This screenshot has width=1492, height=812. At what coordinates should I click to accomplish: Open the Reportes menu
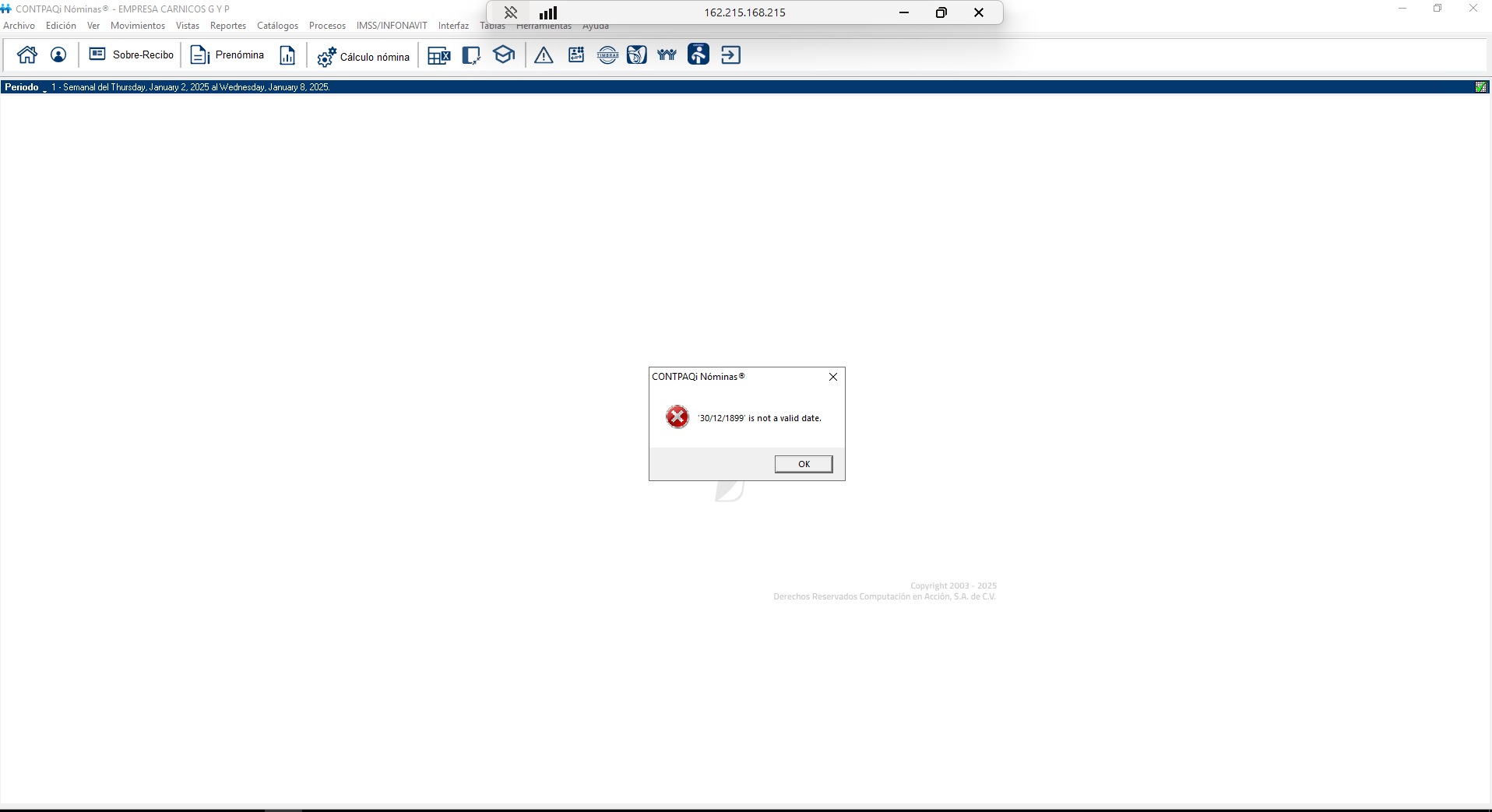point(228,26)
